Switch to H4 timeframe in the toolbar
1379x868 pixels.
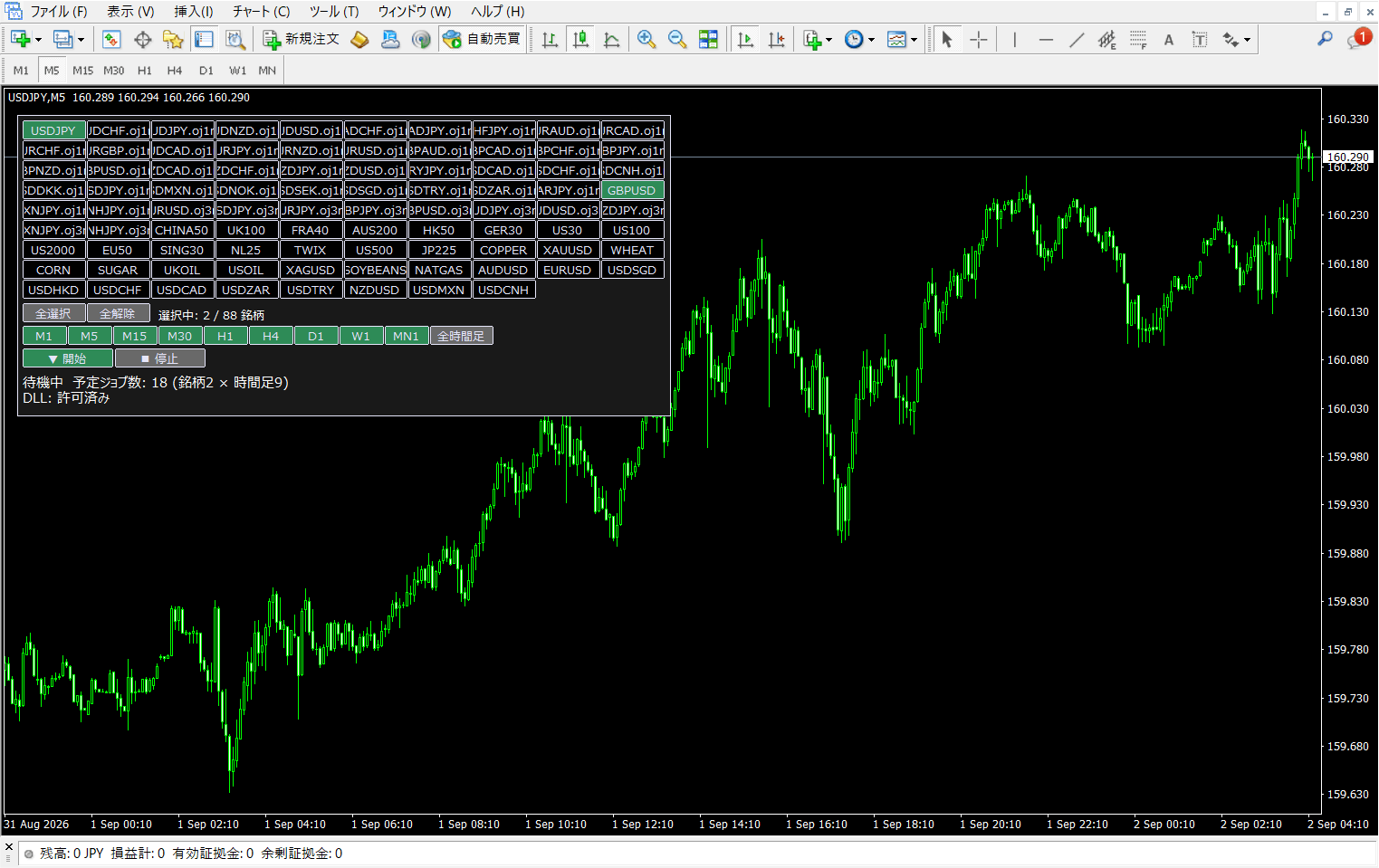(175, 71)
